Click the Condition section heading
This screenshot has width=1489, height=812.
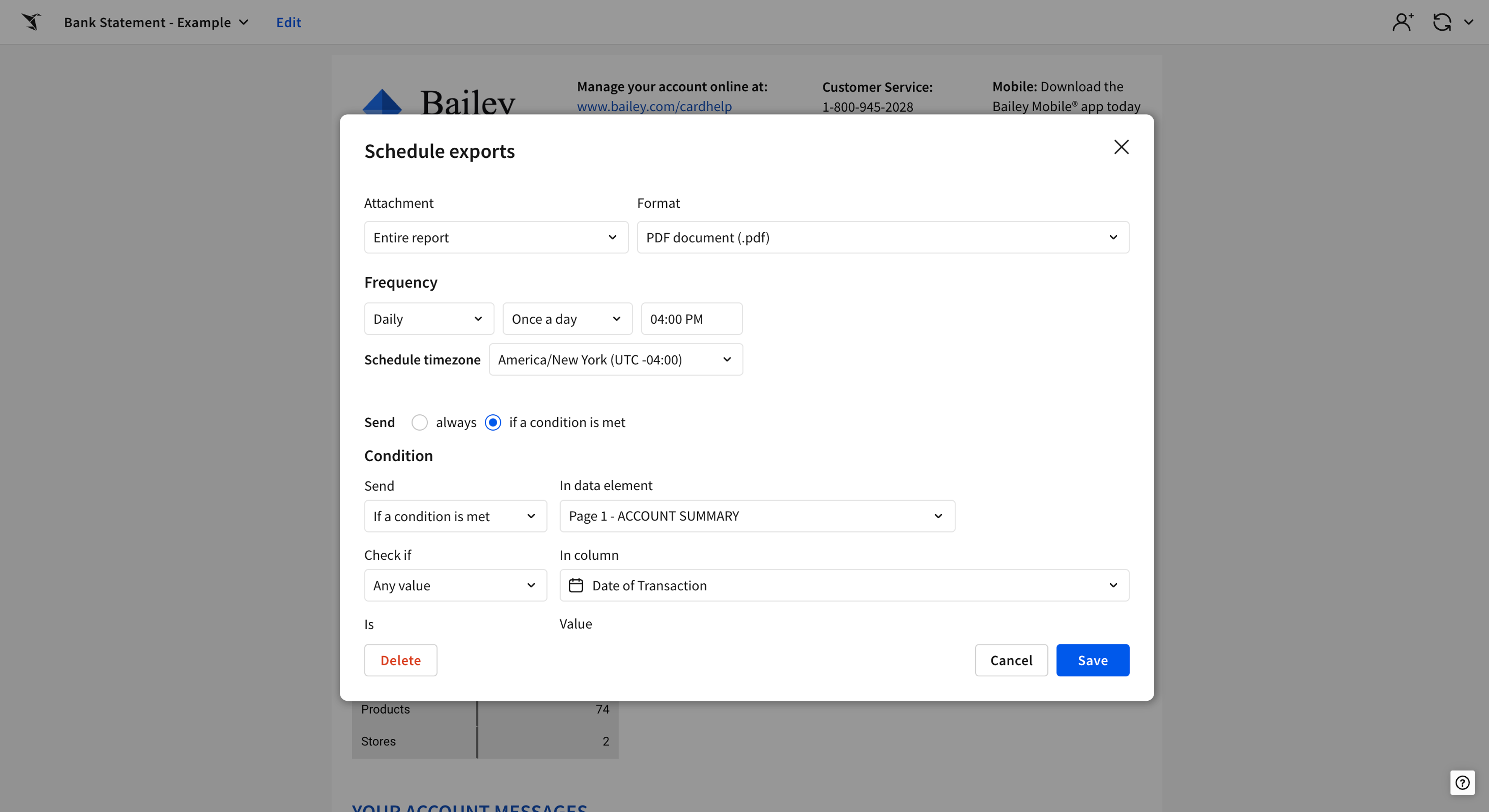coord(398,455)
